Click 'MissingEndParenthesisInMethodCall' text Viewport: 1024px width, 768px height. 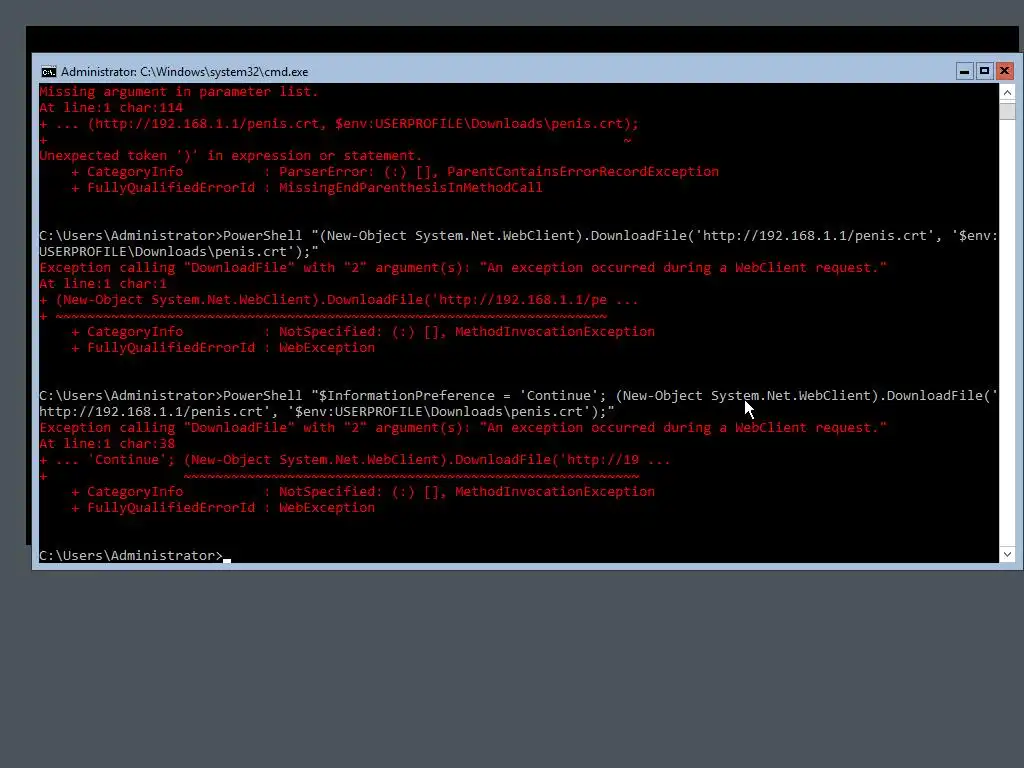410,187
